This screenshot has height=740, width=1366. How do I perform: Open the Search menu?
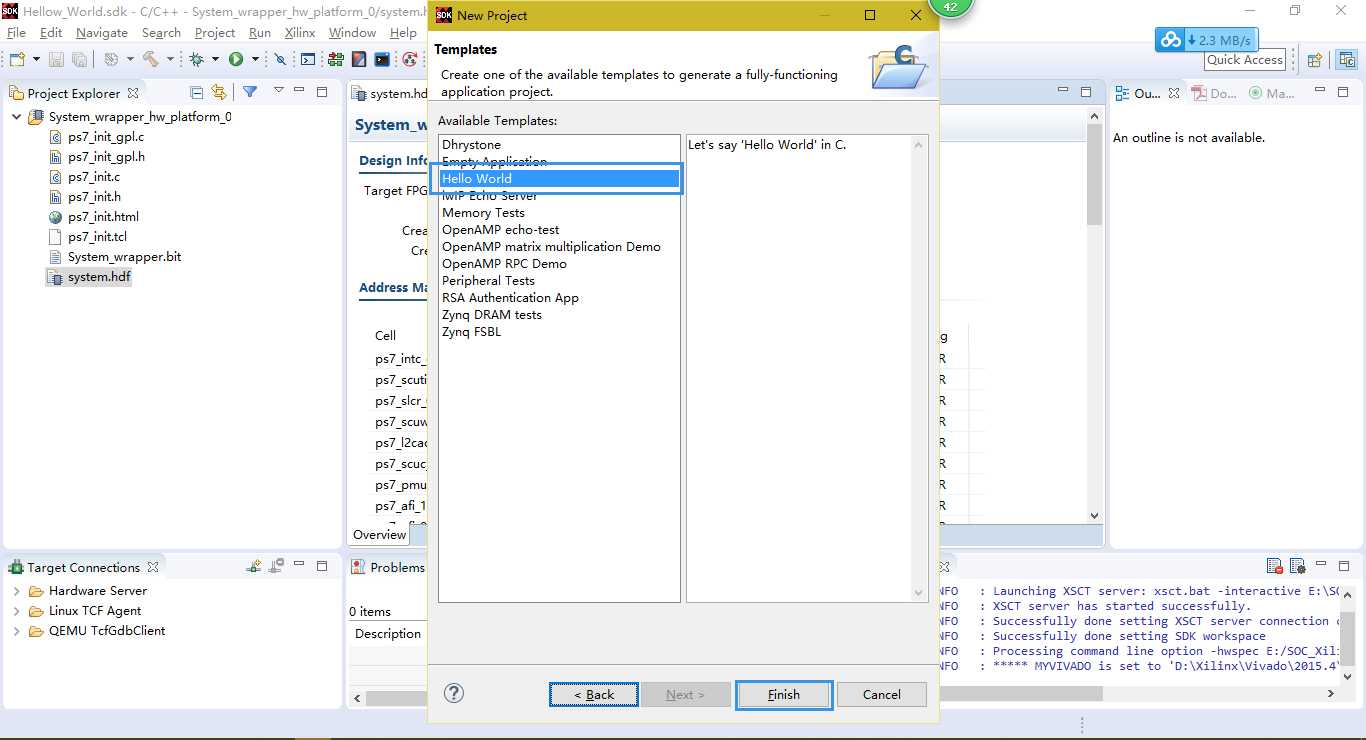pyautogui.click(x=161, y=33)
